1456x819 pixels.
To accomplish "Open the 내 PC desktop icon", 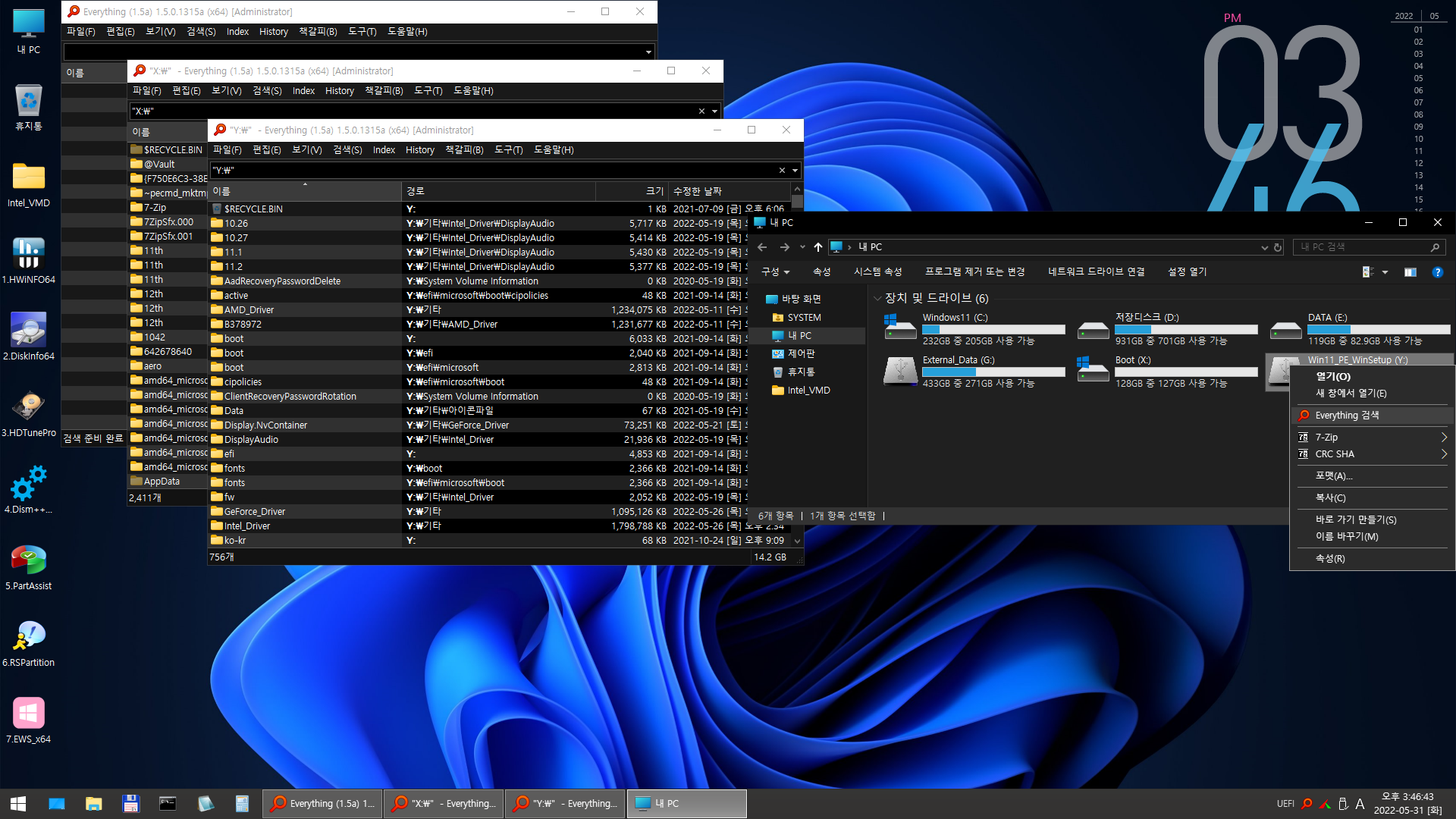I will (29, 32).
